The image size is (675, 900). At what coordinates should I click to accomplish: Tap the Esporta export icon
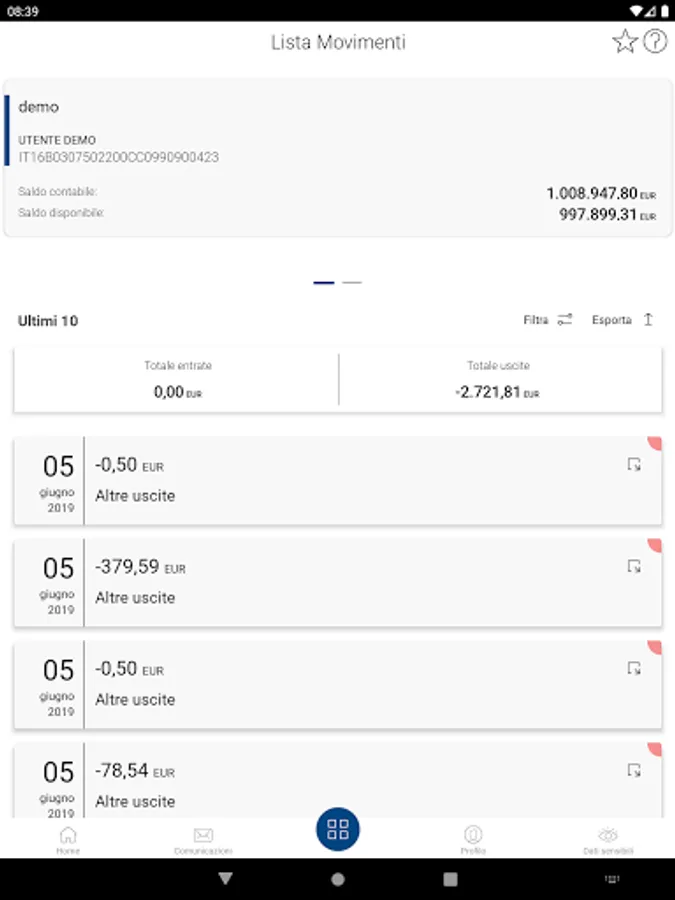(x=648, y=320)
